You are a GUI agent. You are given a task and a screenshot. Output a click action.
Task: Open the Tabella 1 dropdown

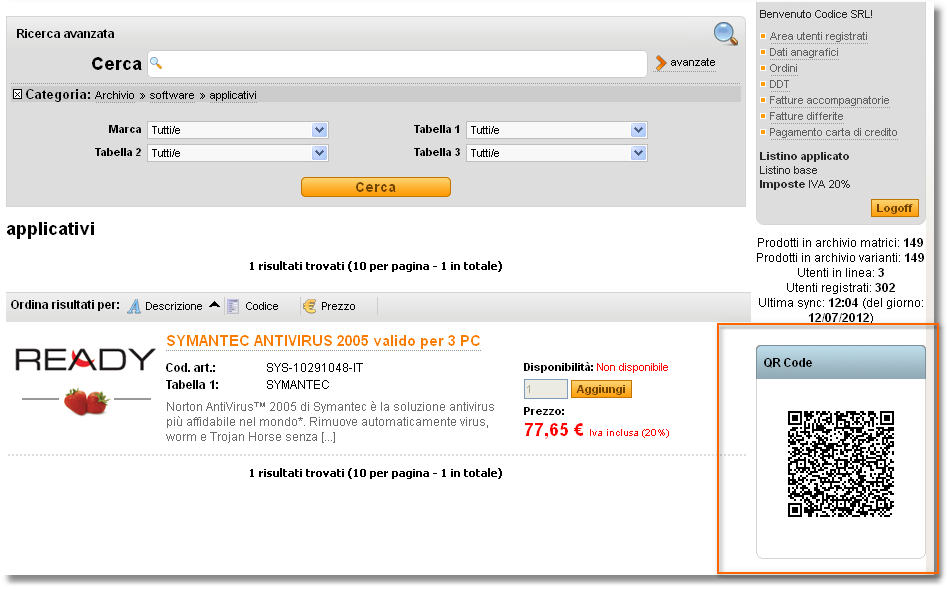[x=556, y=130]
